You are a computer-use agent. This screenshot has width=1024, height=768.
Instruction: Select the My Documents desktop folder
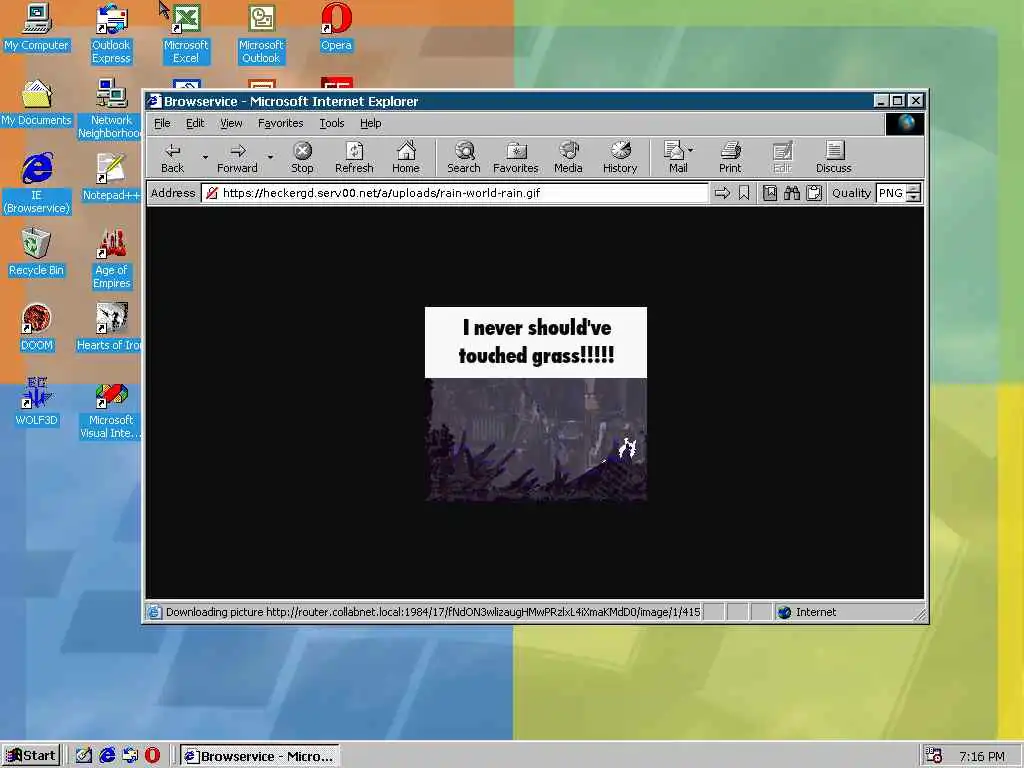(x=36, y=103)
